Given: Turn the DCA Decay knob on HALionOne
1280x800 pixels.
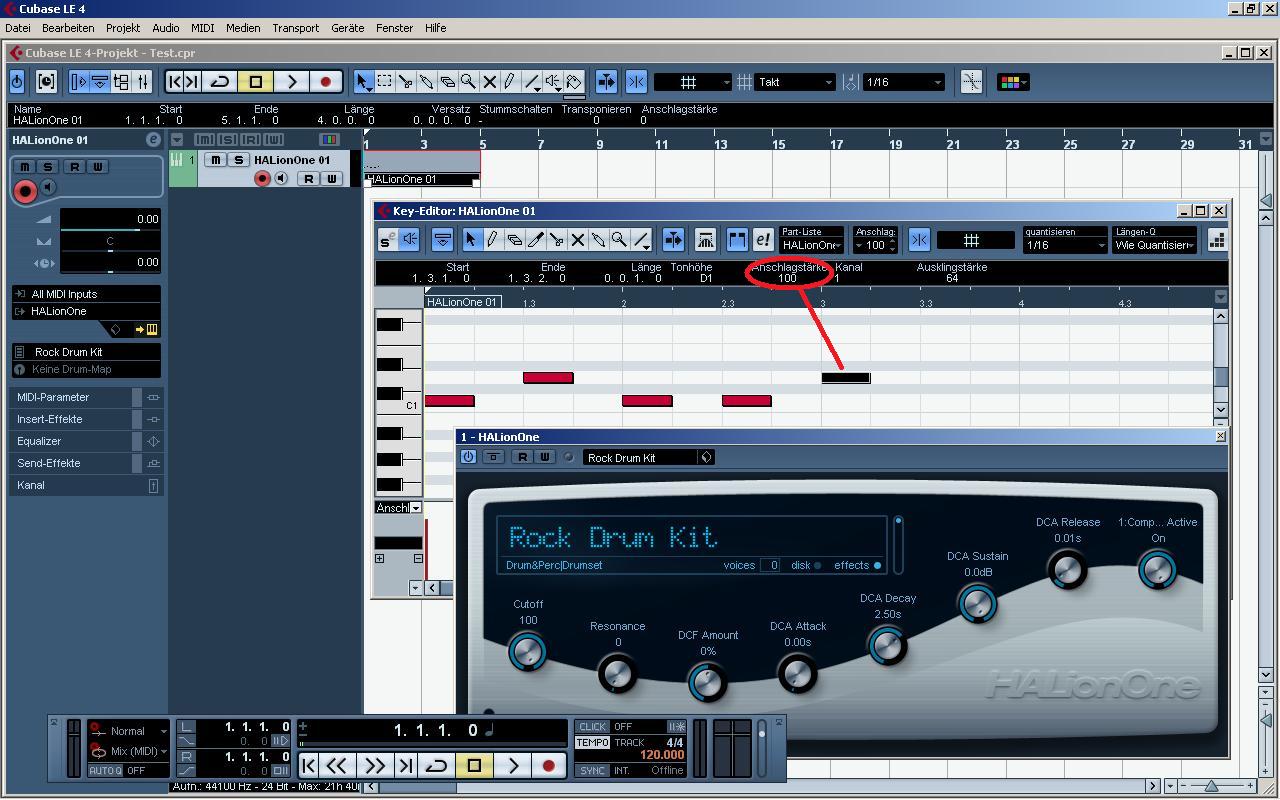Looking at the screenshot, I should click(x=887, y=646).
